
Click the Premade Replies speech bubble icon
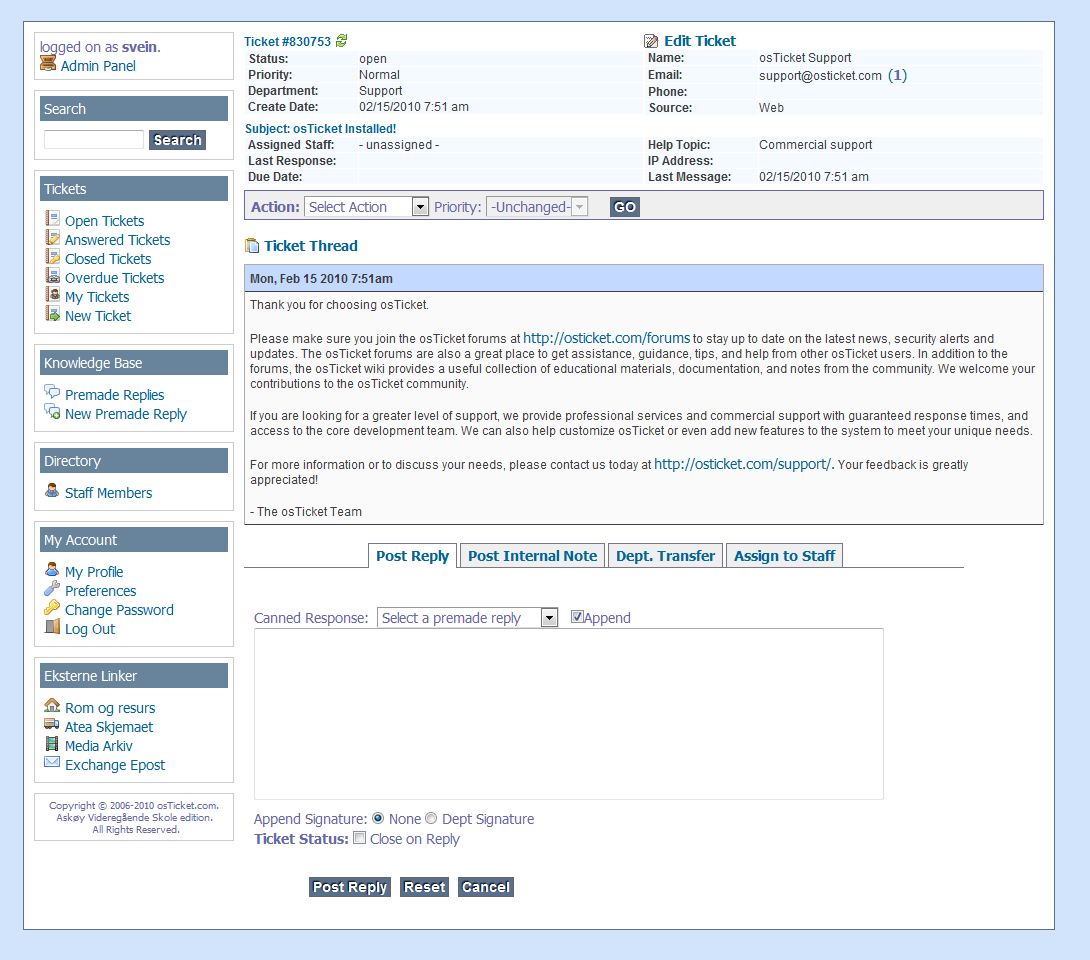click(52, 392)
